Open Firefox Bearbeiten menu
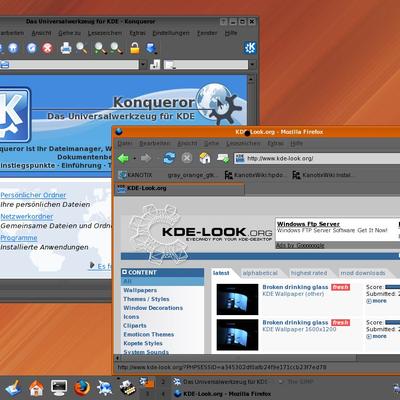This screenshot has height=400, width=400. pos(155,143)
